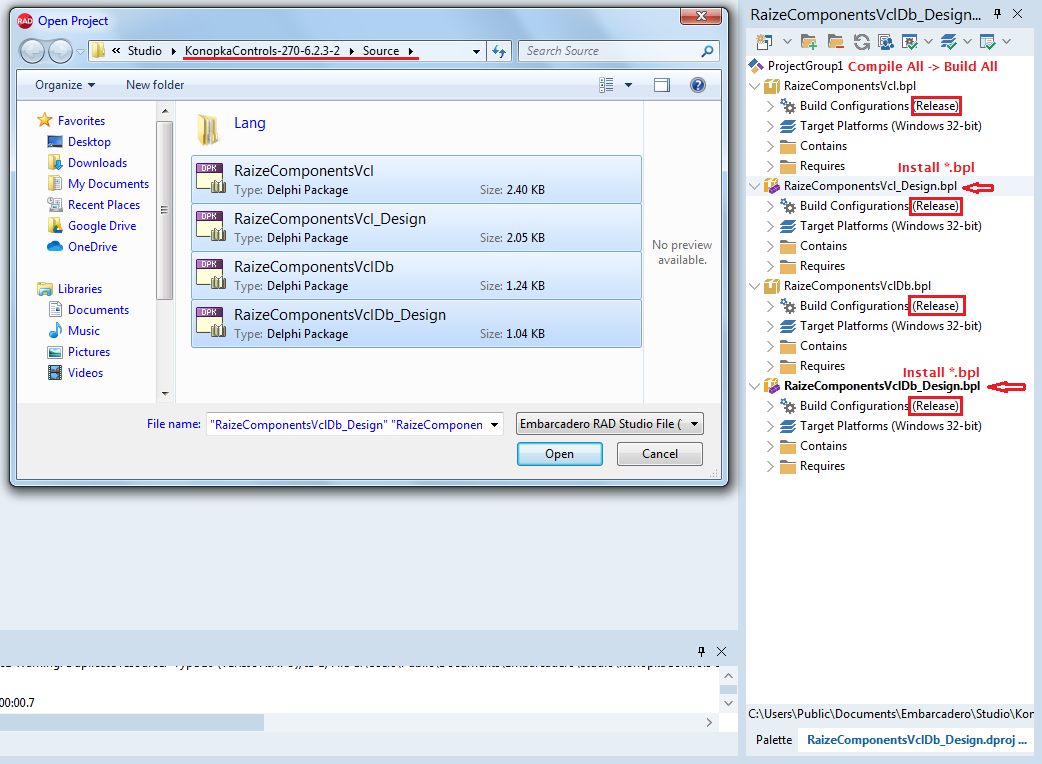Select the RaizeComponentsVcl_Design package file
The height and width of the screenshot is (764, 1042).
pos(416,227)
